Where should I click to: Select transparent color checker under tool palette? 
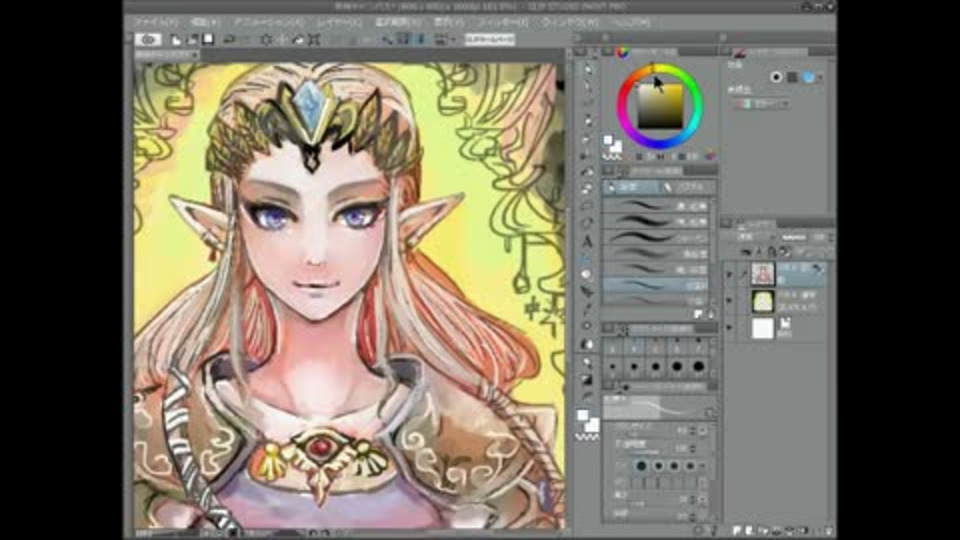[x=587, y=437]
